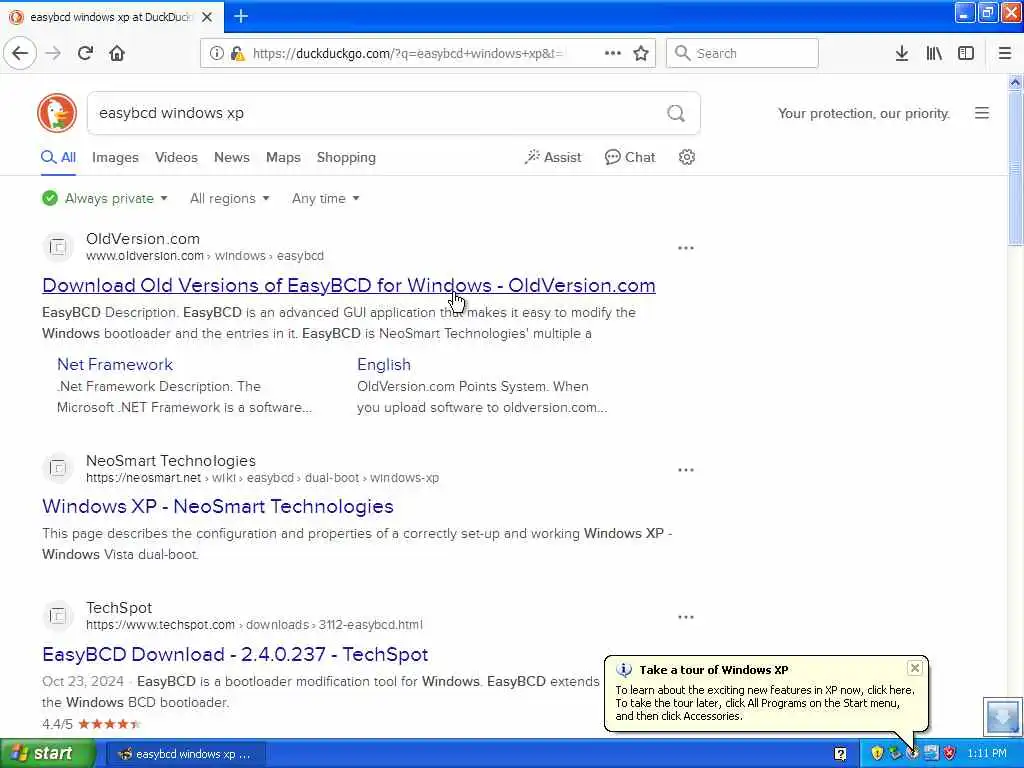Select the All results tab
This screenshot has width=1024, height=768.
point(58,157)
